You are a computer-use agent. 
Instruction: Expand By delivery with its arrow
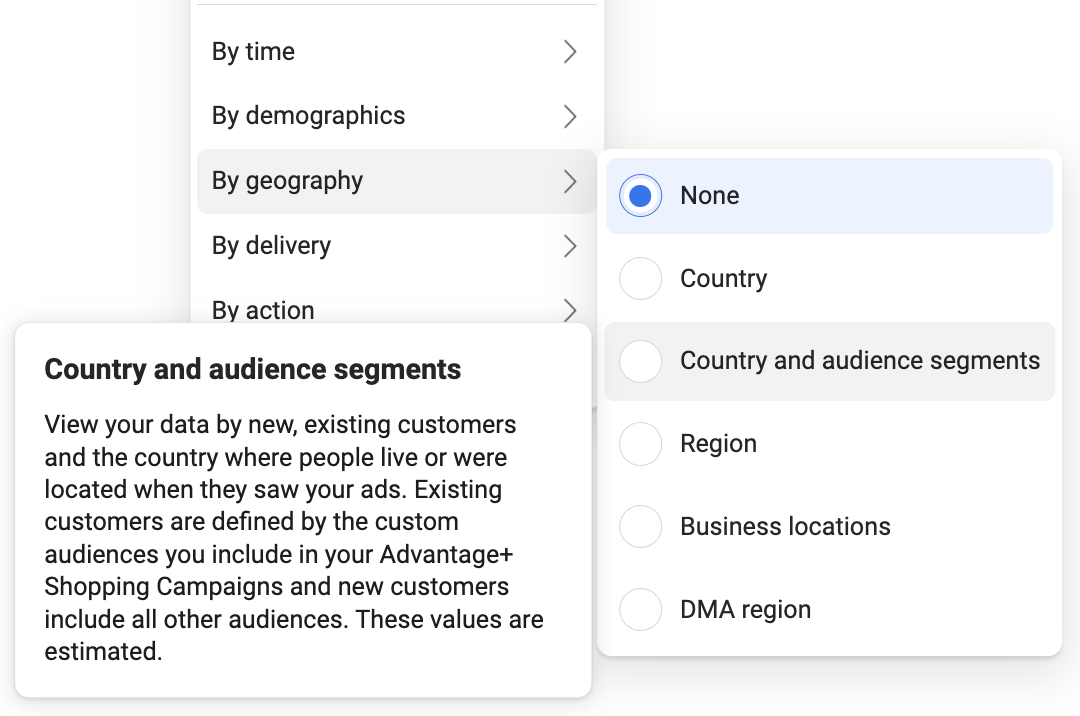569,246
